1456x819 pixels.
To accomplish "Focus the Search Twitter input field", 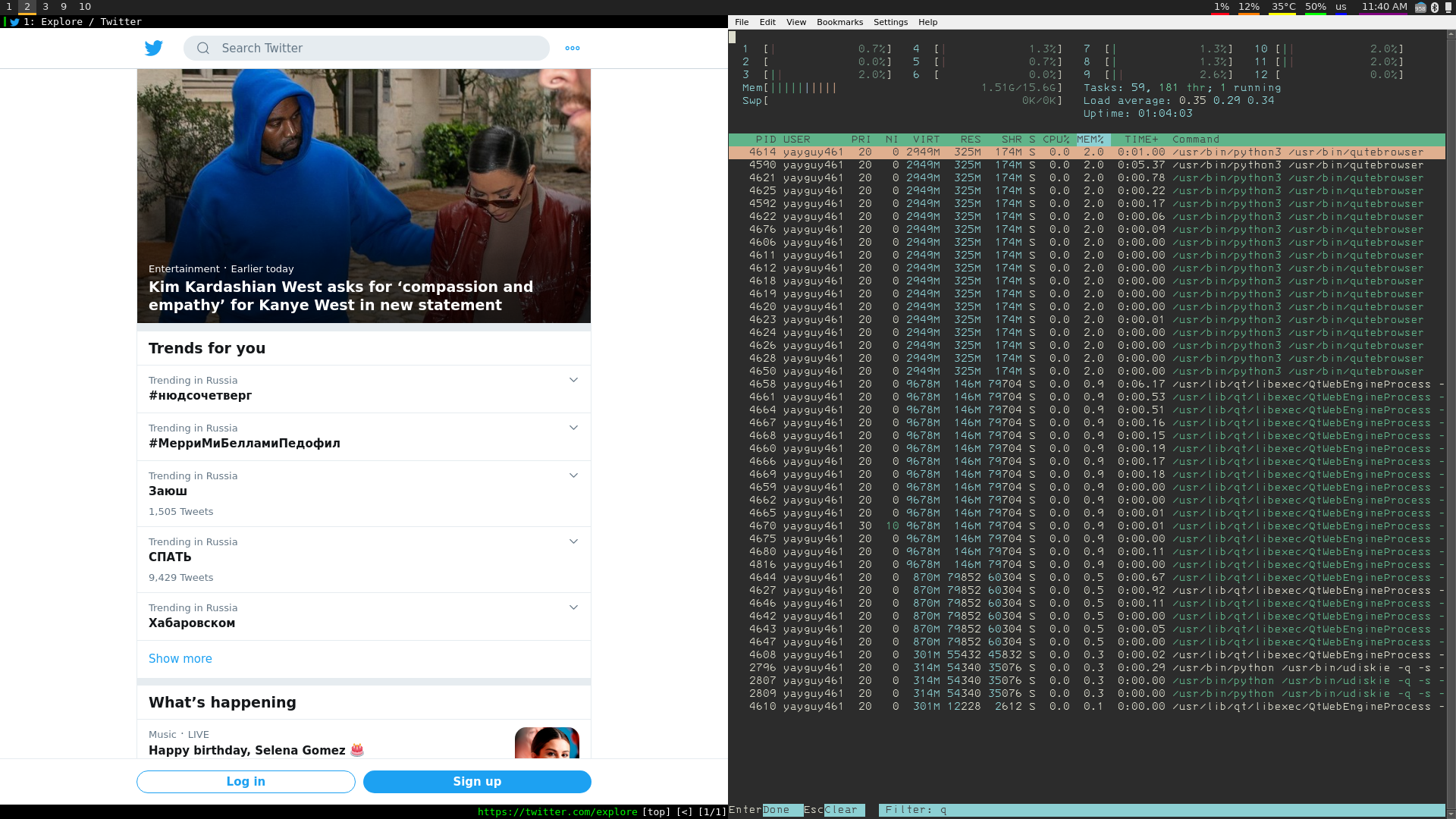I will [x=366, y=48].
